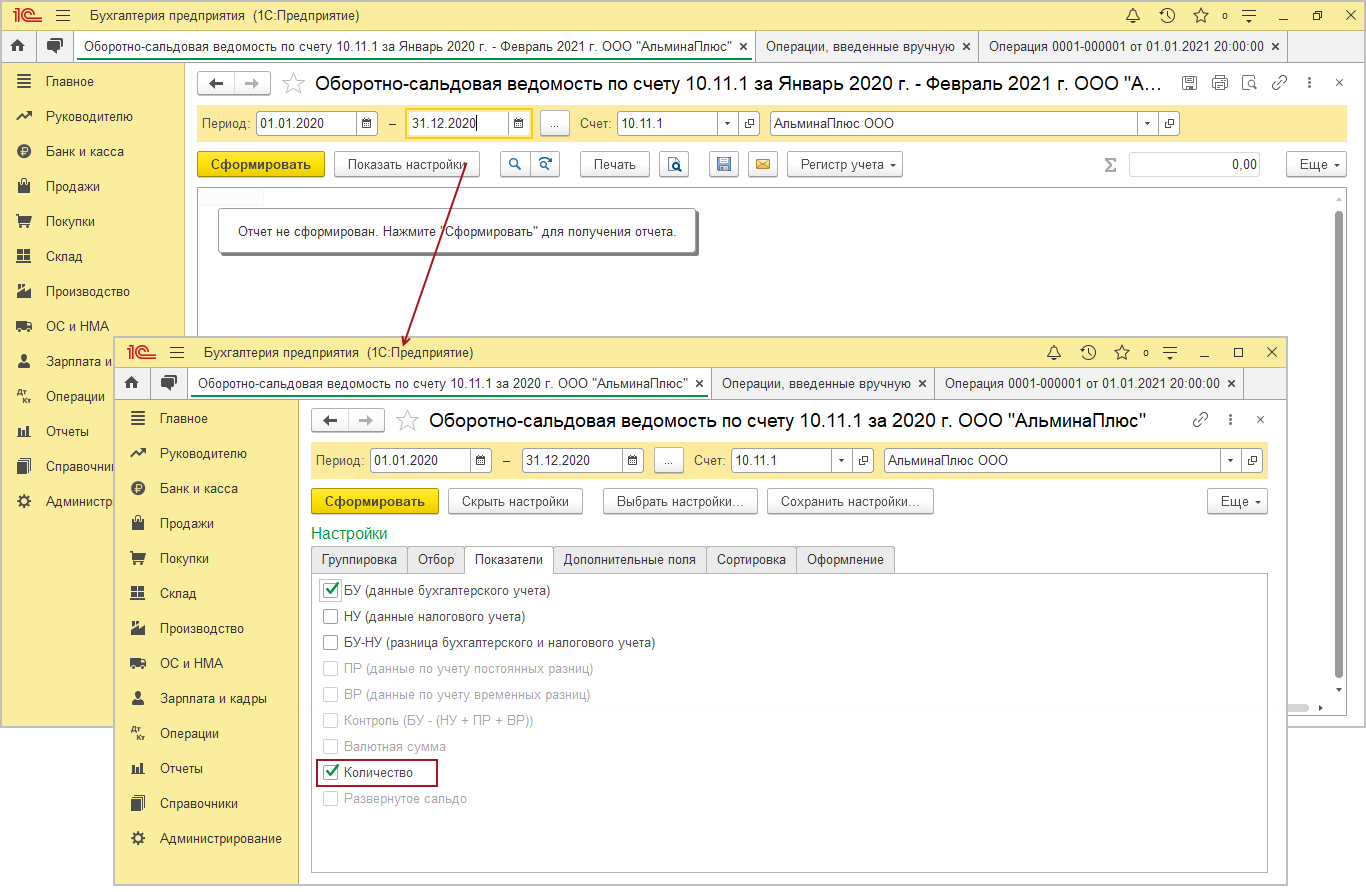This screenshot has width=1366, height=892.
Task: Open Еще menu in front window
Action: pos(1238,501)
